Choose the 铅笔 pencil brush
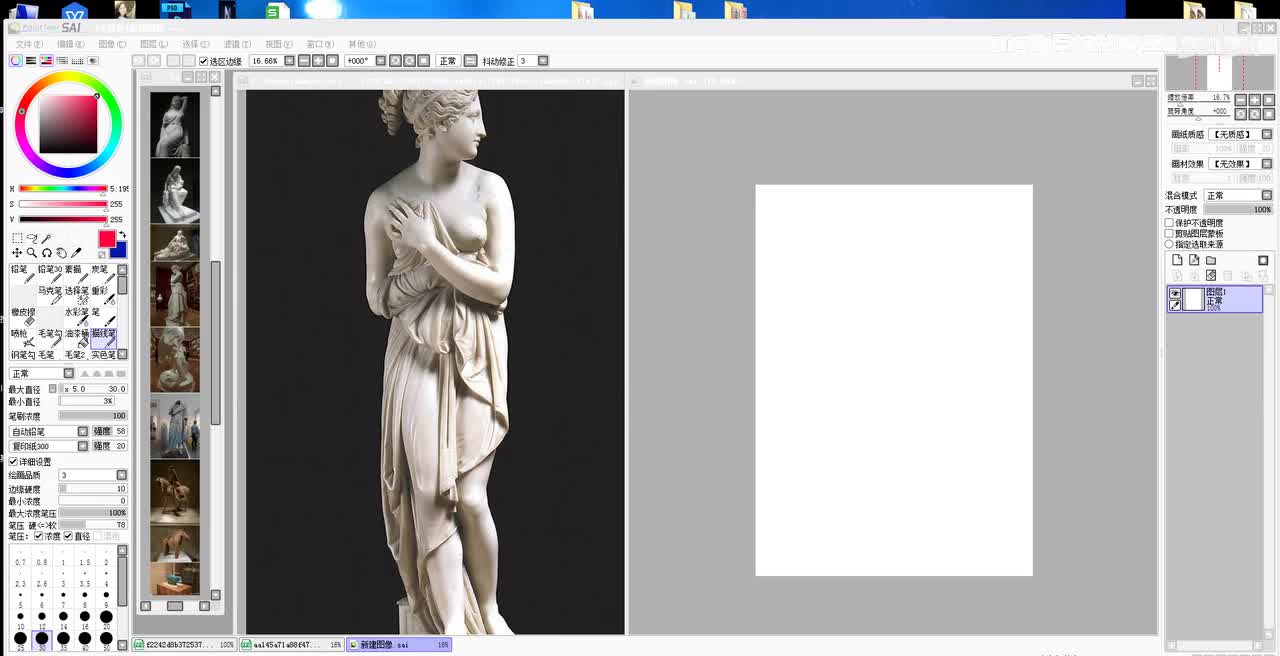Viewport: 1280px width, 656px height. click(23, 274)
